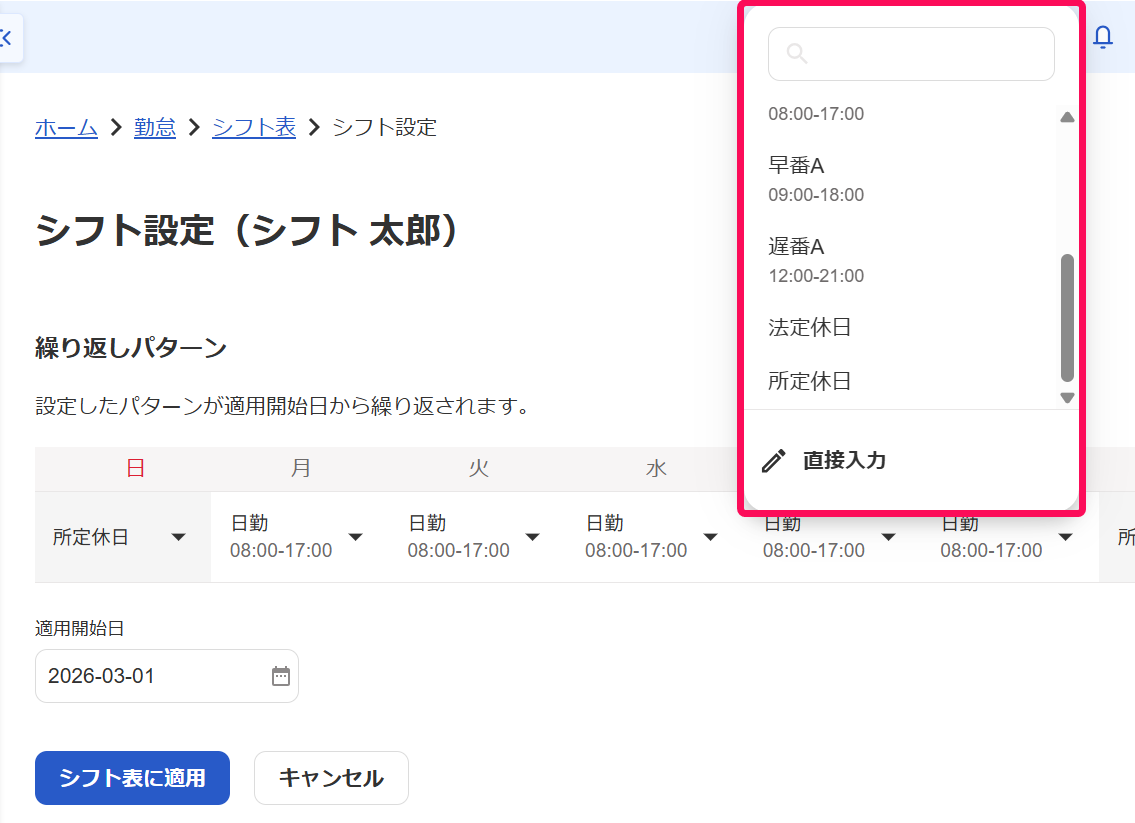
Task: Open the Wednesday 日勤 shift dropdown
Action: (x=654, y=537)
